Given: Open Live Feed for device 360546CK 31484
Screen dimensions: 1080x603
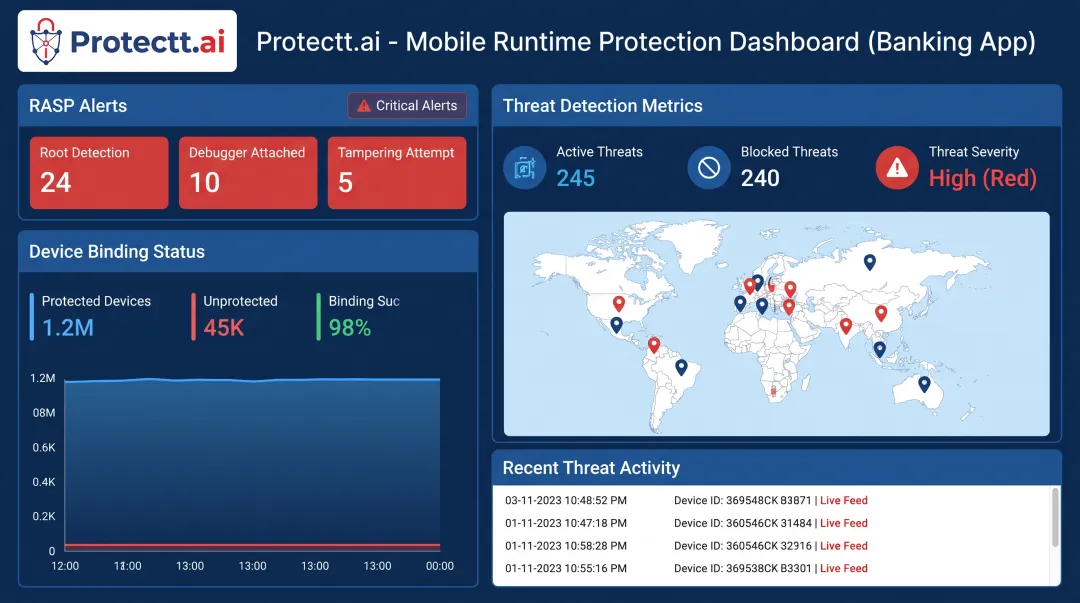Looking at the screenshot, I should tap(844, 523).
